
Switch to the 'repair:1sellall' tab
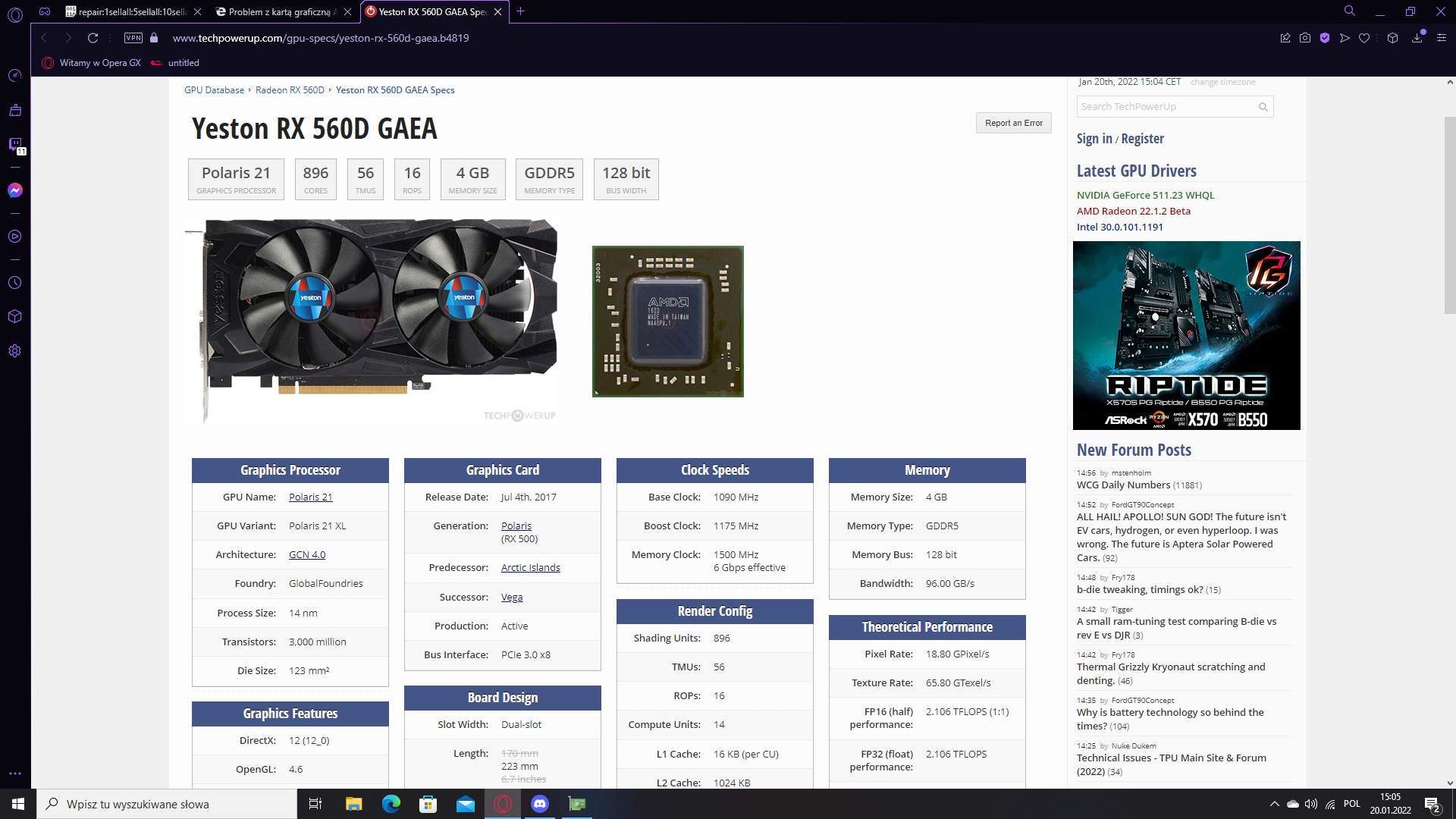(x=132, y=12)
